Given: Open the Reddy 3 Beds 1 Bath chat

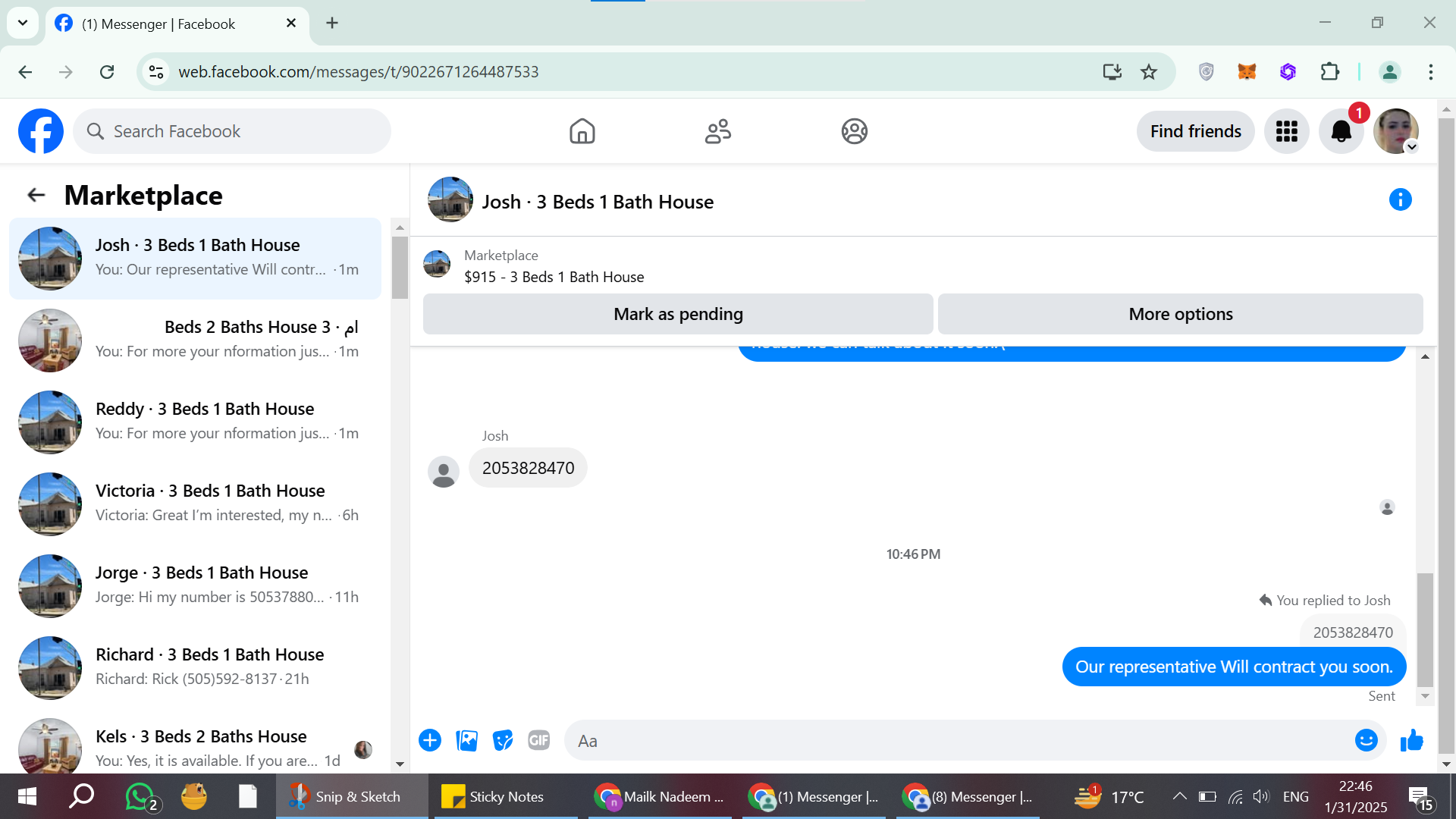Looking at the screenshot, I should (x=195, y=422).
